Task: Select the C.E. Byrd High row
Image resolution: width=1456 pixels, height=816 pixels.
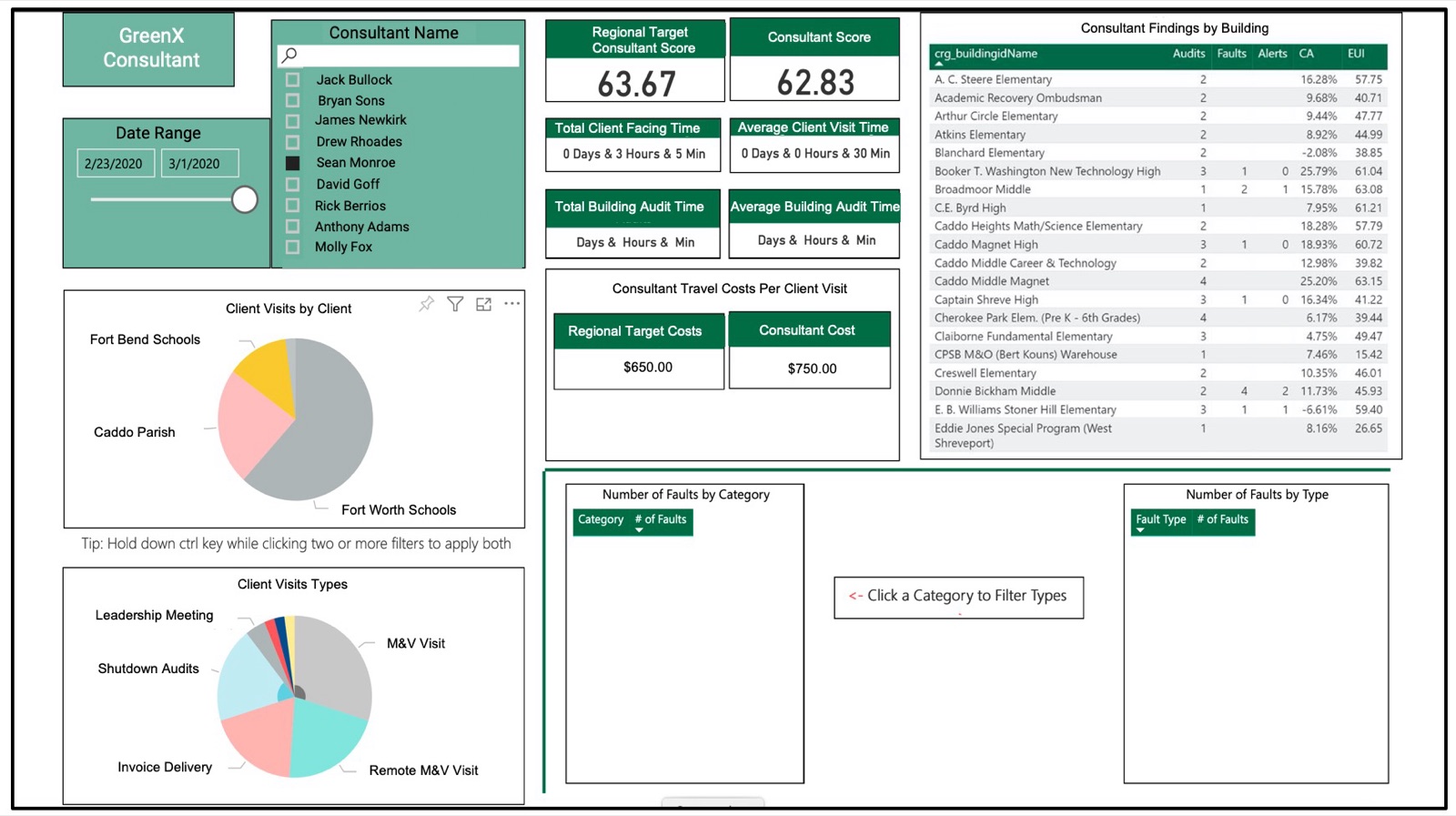Action: [x=1158, y=207]
